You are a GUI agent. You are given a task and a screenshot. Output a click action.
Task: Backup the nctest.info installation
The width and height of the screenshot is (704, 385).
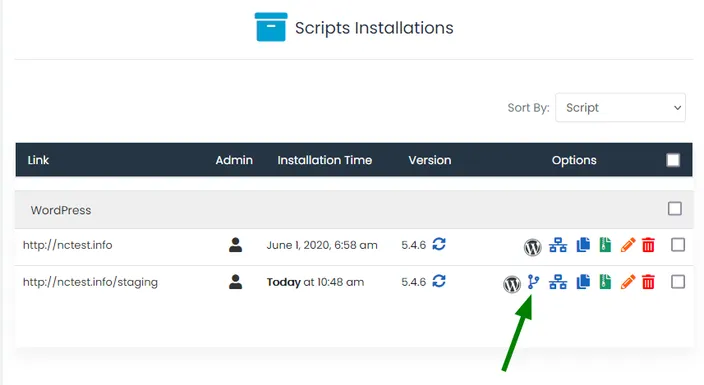pyautogui.click(x=605, y=245)
